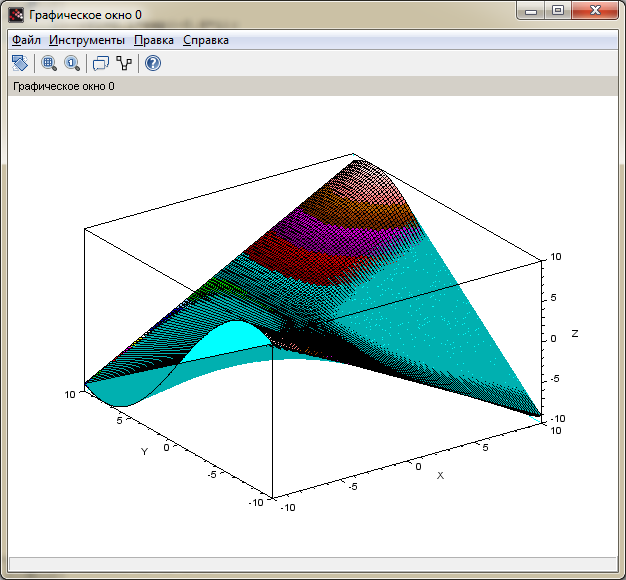Open the Справка menu
626x580 pixels.
click(x=206, y=40)
